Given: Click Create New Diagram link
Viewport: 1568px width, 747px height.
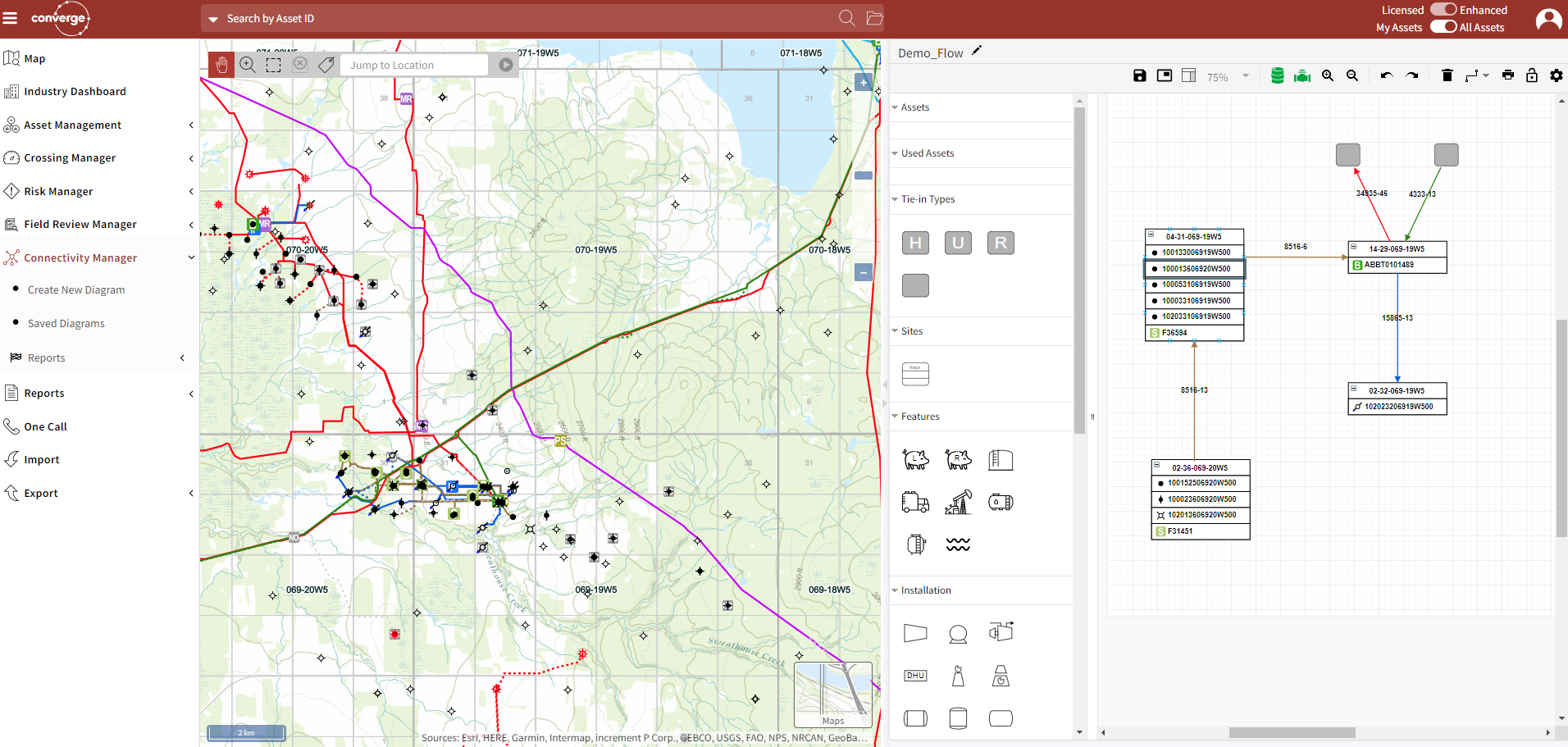Looking at the screenshot, I should [76, 290].
